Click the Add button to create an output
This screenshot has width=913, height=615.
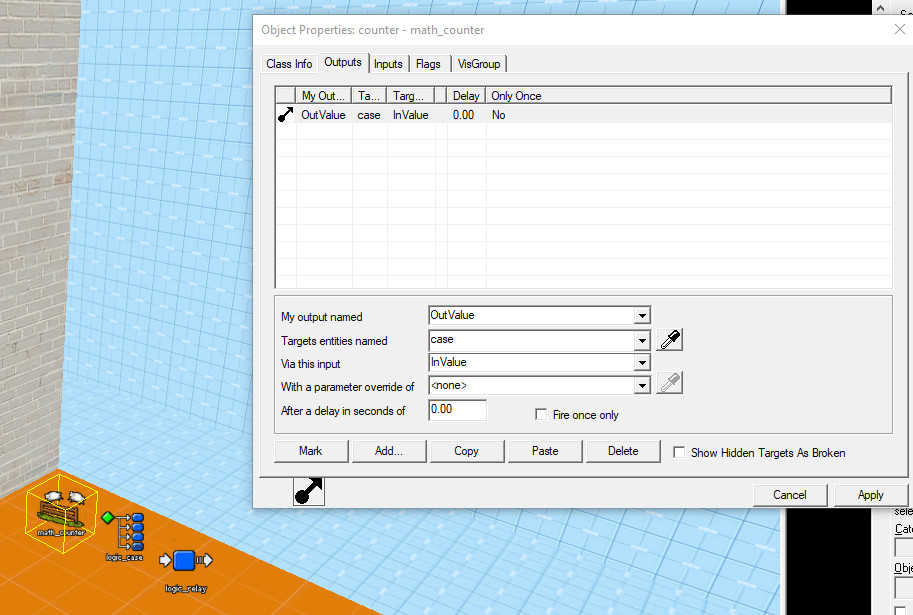(x=388, y=450)
